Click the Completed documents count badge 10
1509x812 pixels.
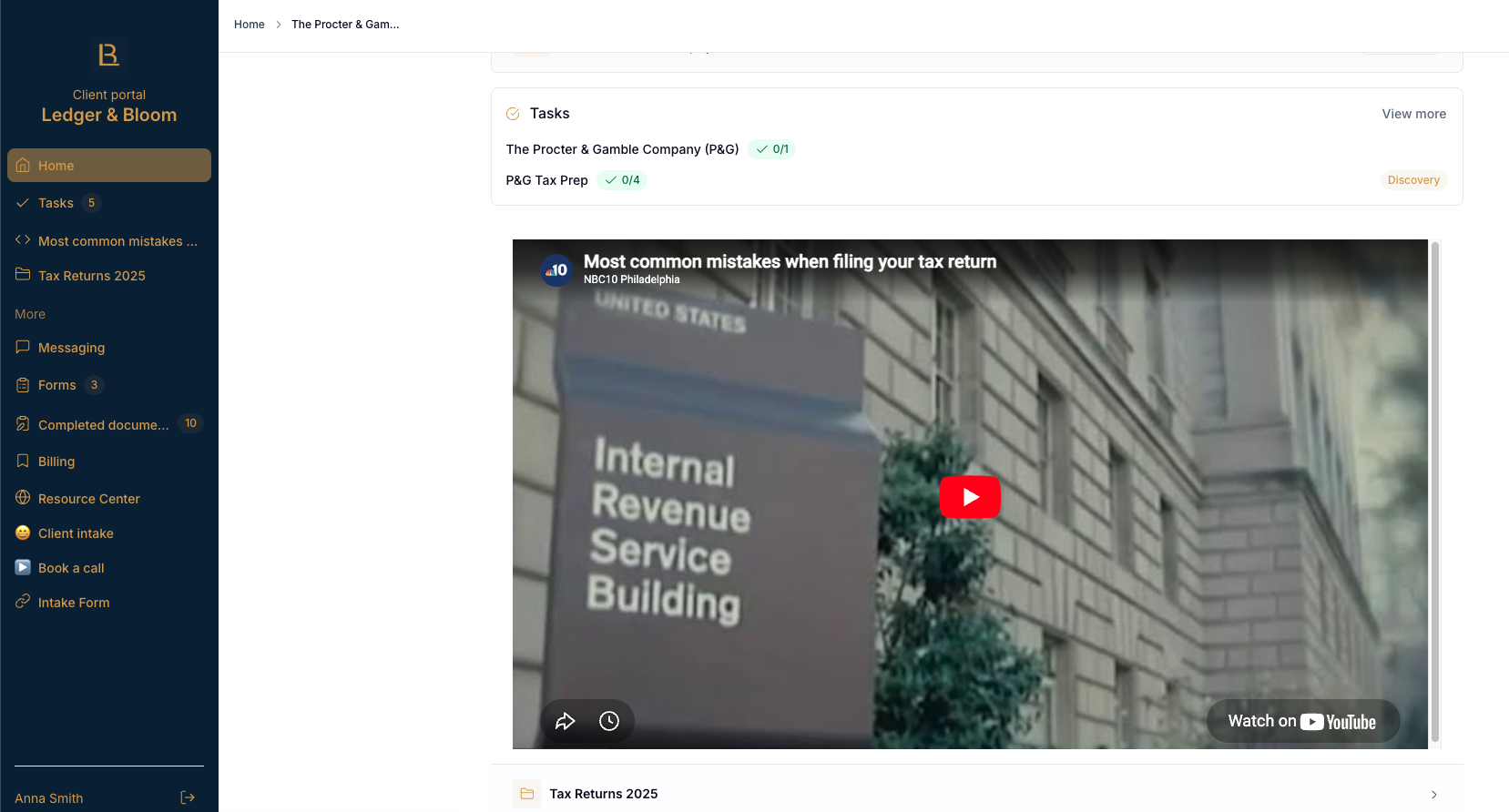pyautogui.click(x=190, y=423)
